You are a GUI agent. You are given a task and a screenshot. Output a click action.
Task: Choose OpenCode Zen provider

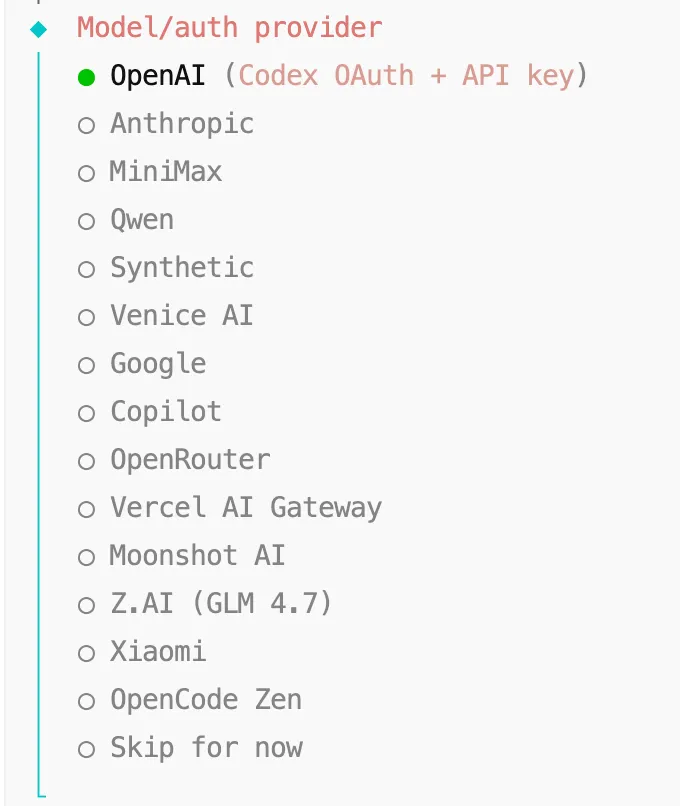[x=87, y=701]
